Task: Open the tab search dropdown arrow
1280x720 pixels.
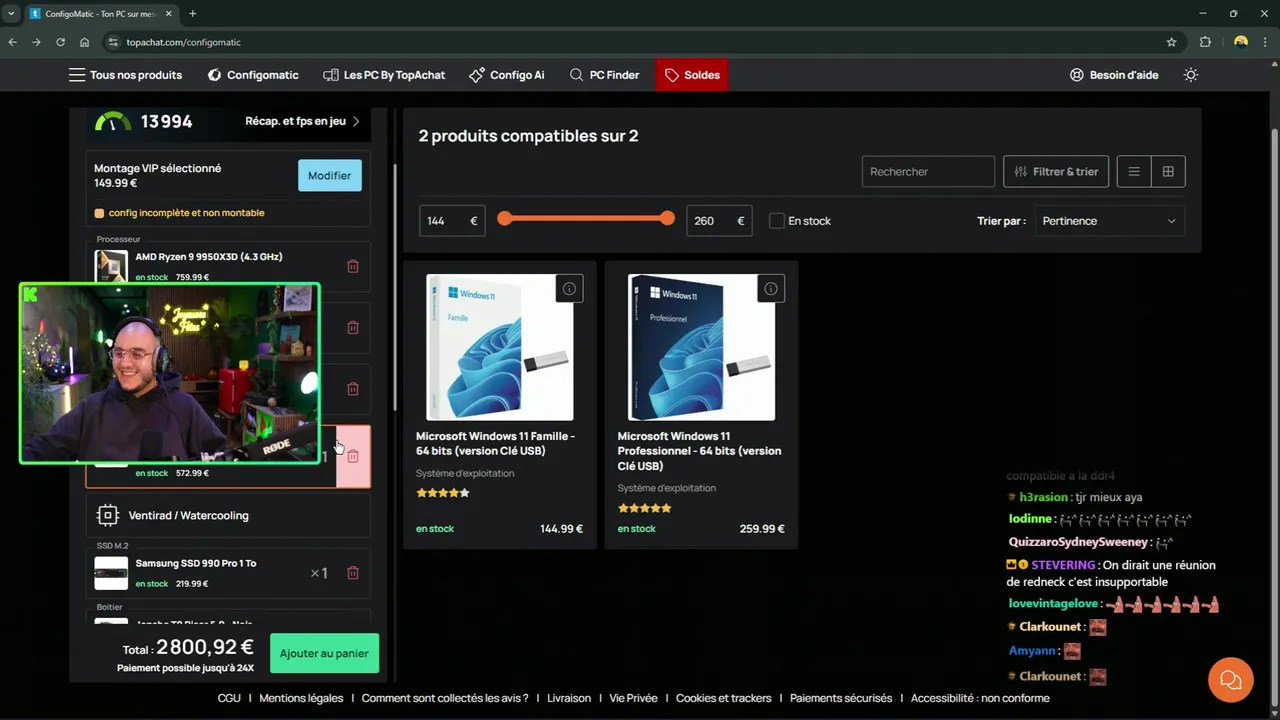Action: click(x=10, y=14)
